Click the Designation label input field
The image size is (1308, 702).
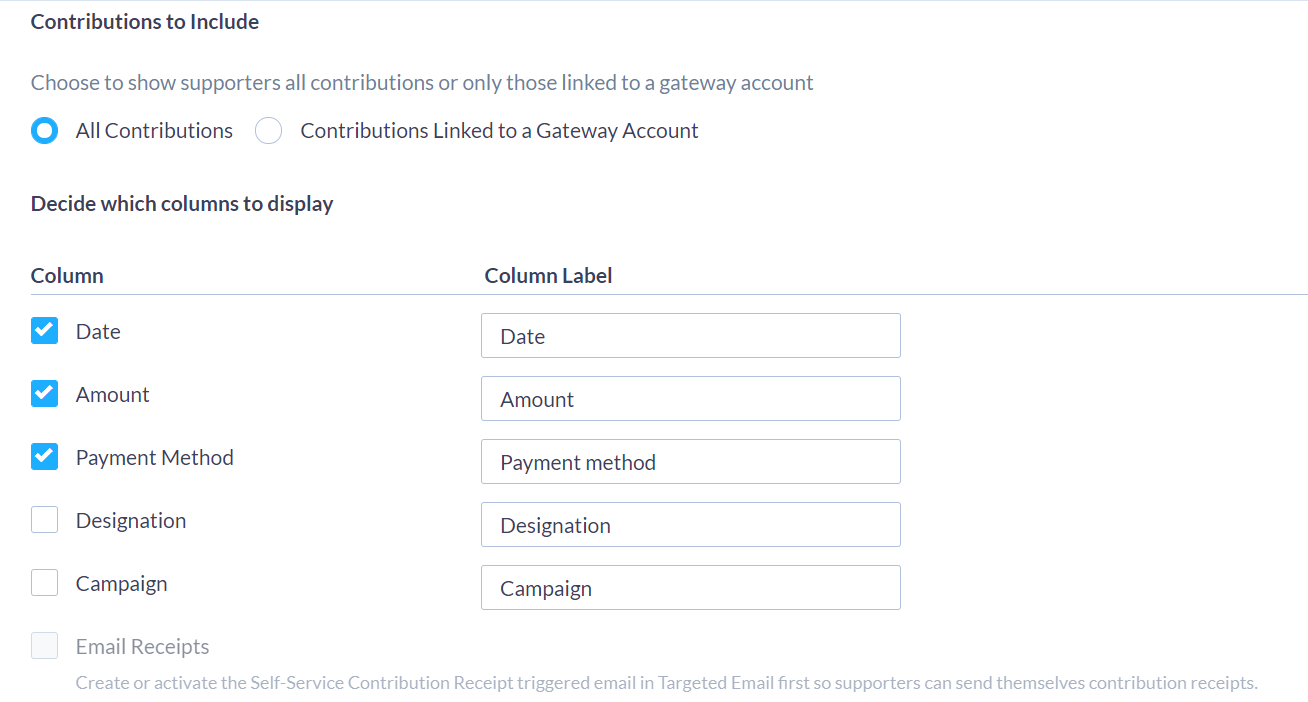[690, 524]
